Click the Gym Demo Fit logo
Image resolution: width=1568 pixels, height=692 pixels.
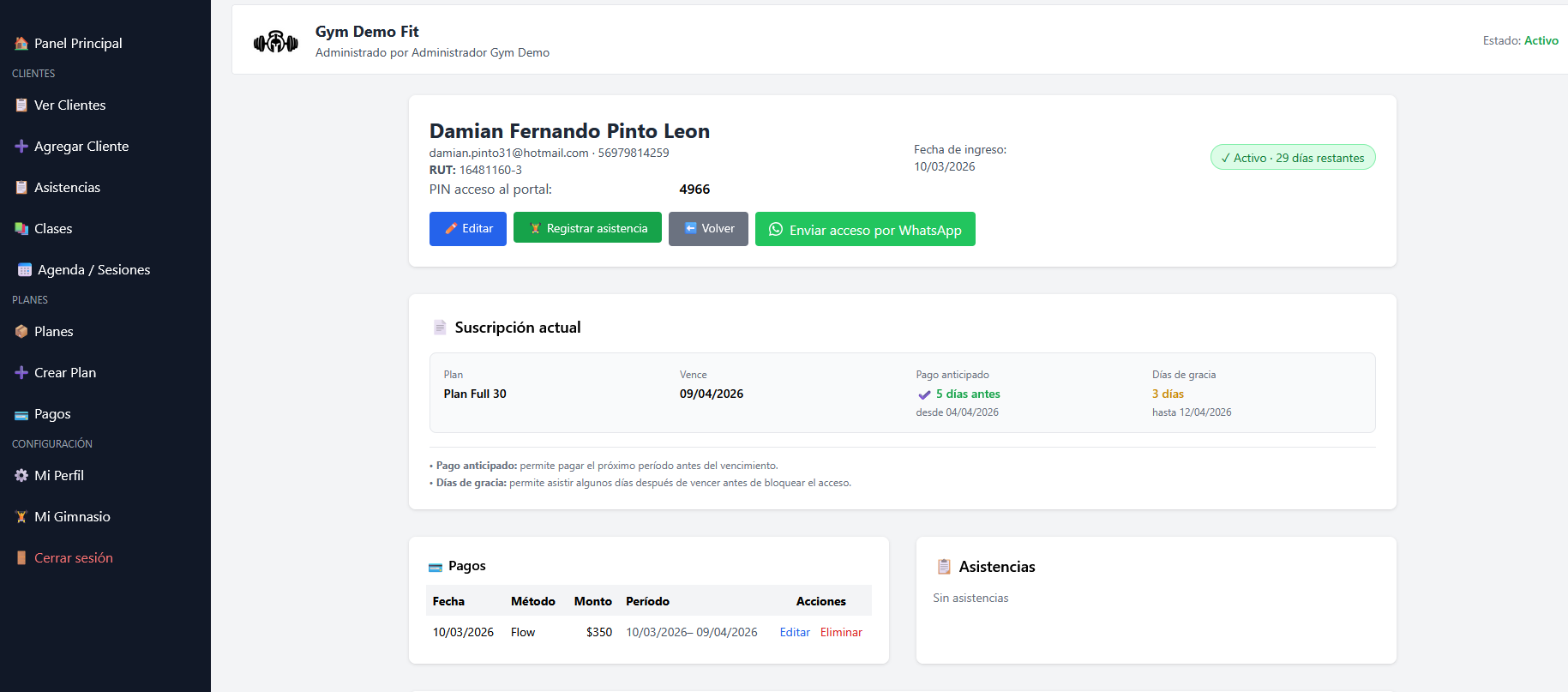click(x=276, y=41)
